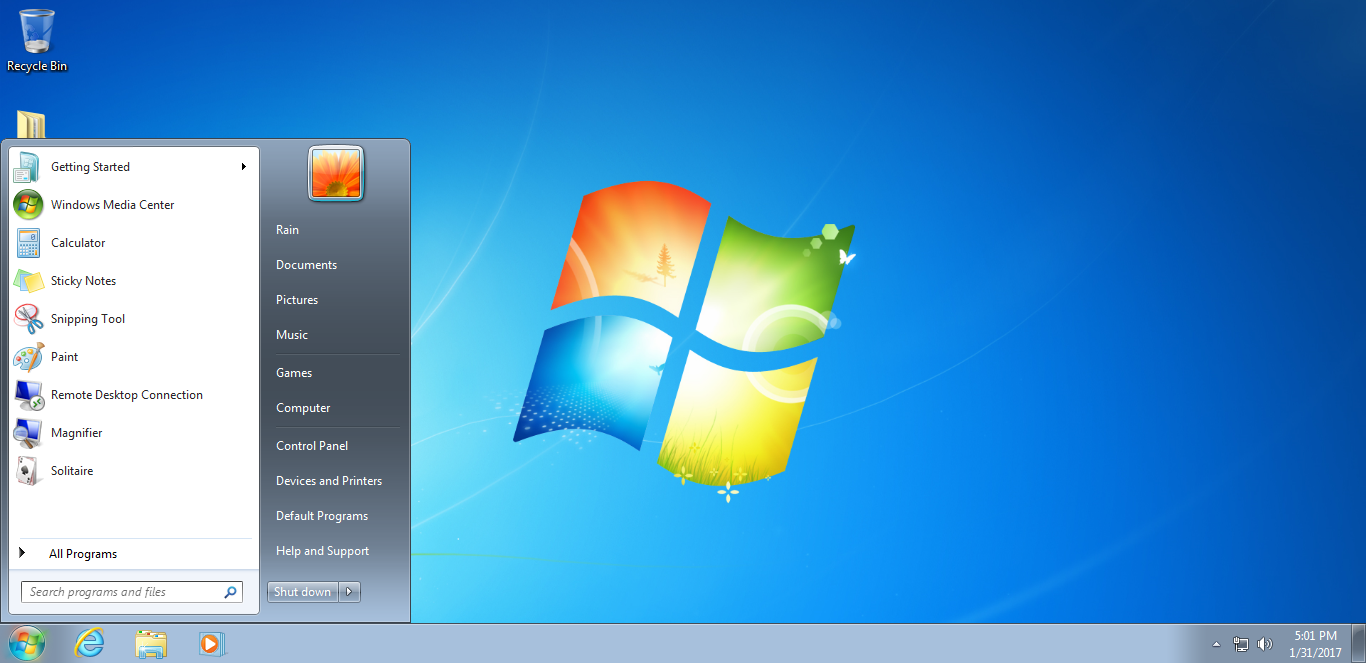This screenshot has height=663, width=1366.
Task: Open Devices and Printers
Action: click(x=329, y=481)
